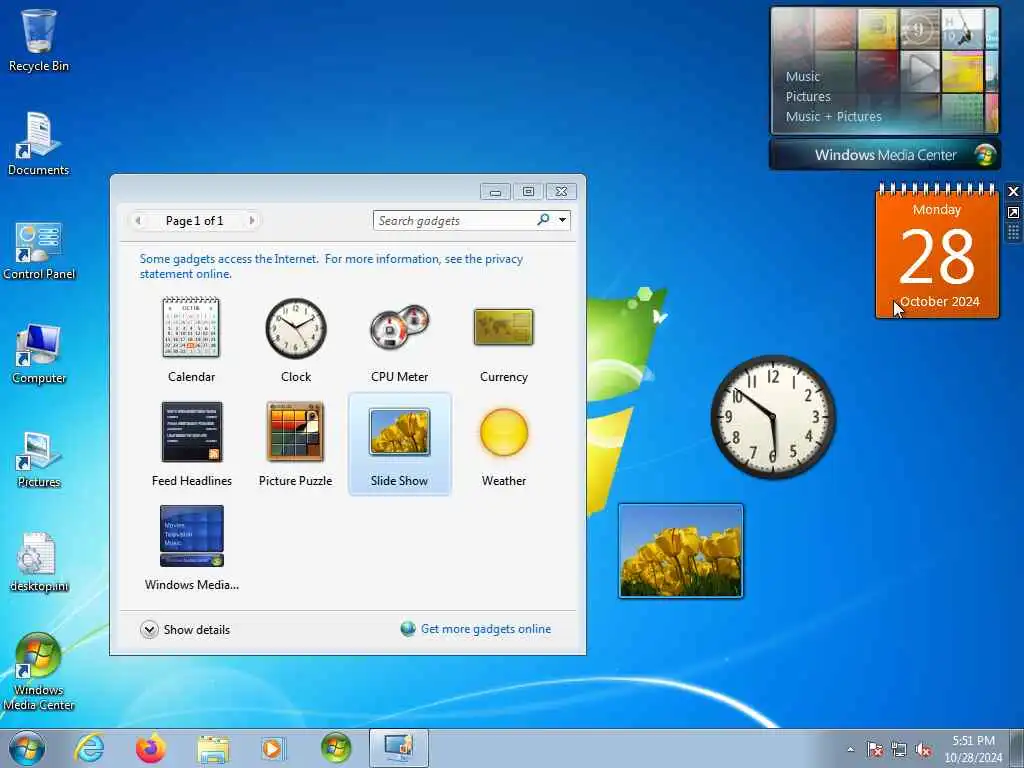
Task: Open the taskbar clock showing 5:51 PM
Action: tap(973, 749)
